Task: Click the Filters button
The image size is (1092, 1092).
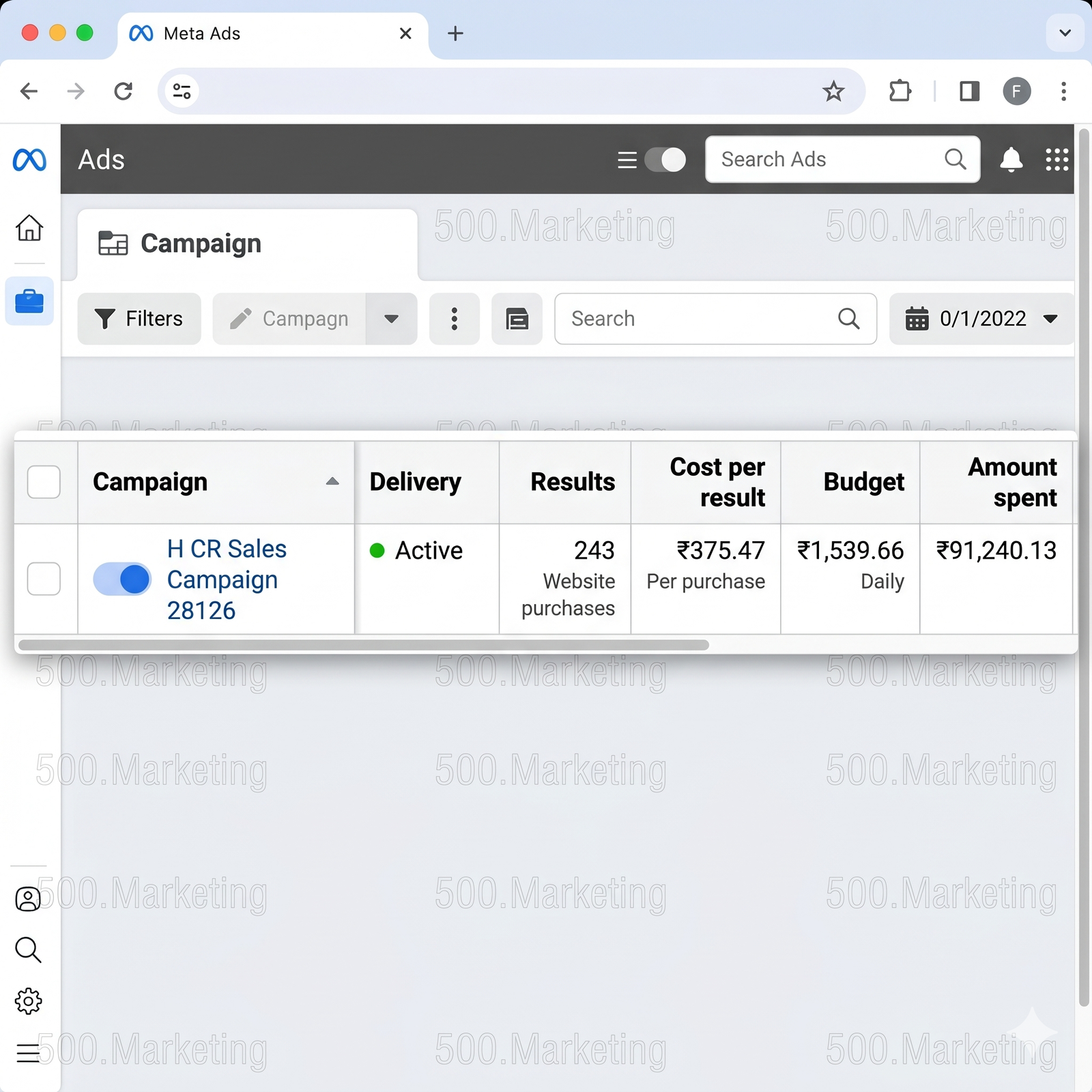Action: coord(139,319)
